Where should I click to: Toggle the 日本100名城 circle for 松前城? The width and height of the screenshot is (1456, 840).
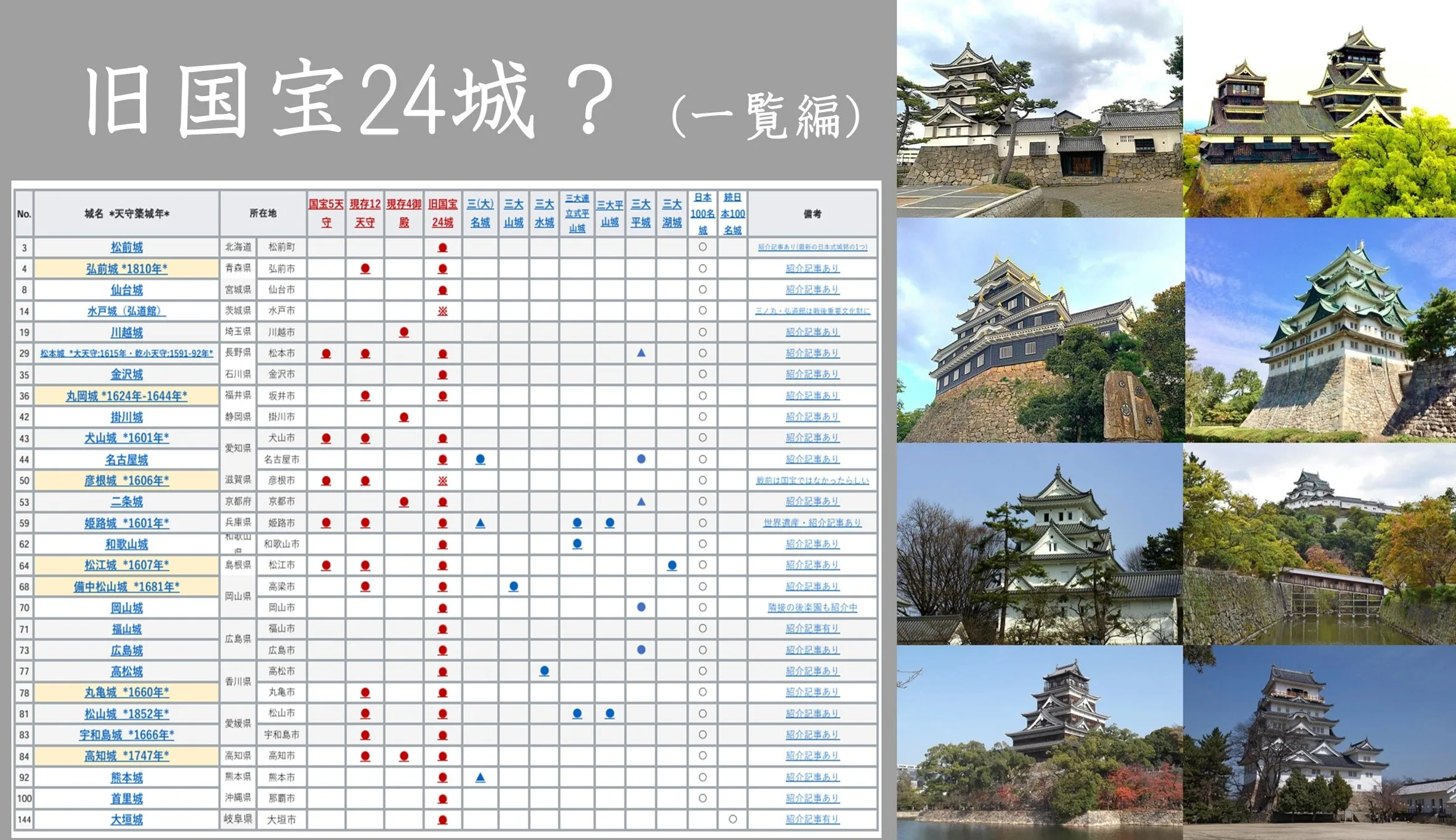pyautogui.click(x=702, y=247)
